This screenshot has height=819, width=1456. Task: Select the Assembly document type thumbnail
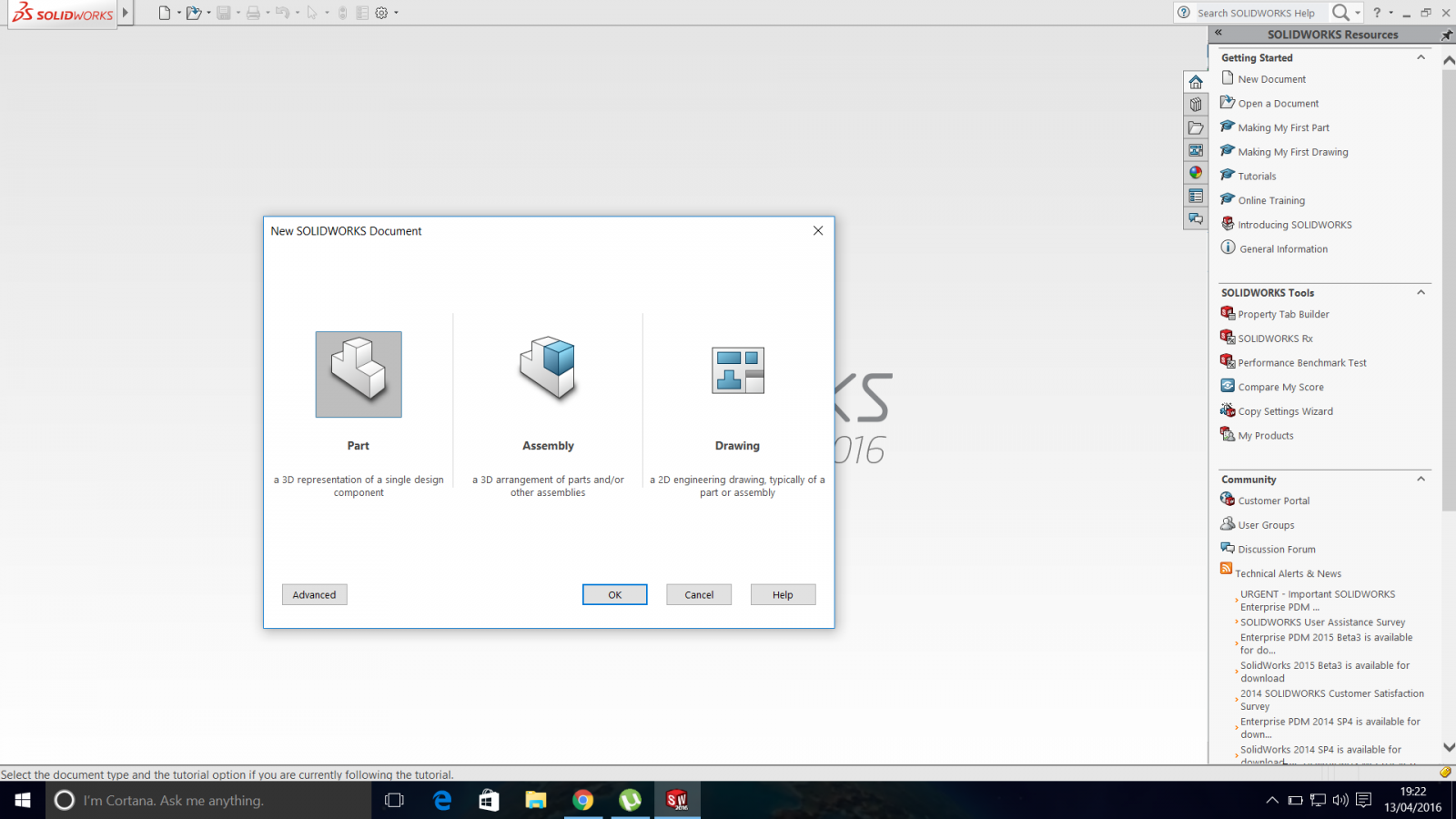click(548, 369)
